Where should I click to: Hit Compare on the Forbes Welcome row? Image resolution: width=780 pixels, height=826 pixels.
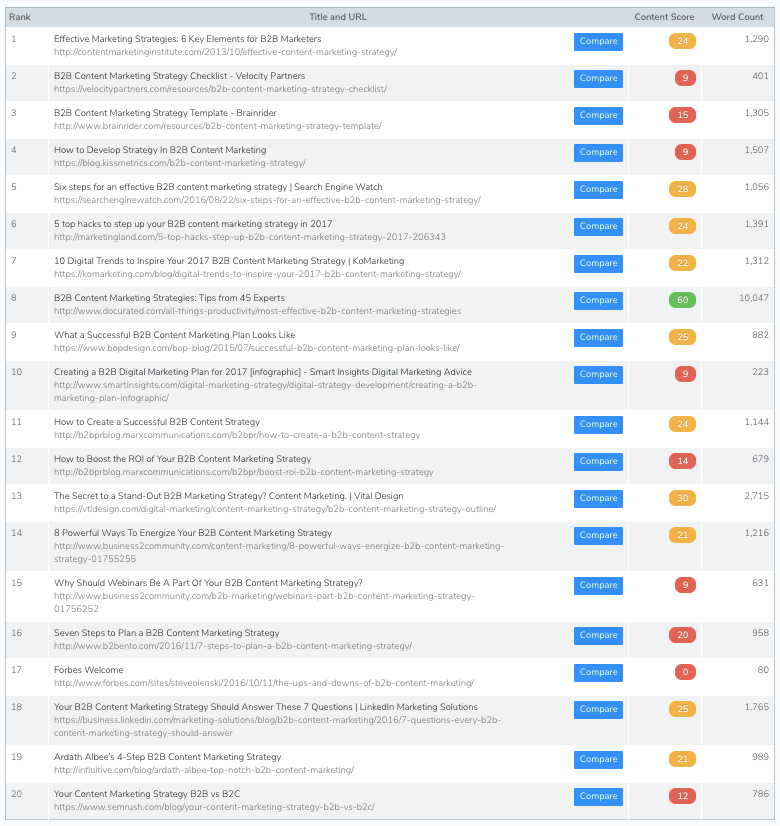[x=598, y=672]
